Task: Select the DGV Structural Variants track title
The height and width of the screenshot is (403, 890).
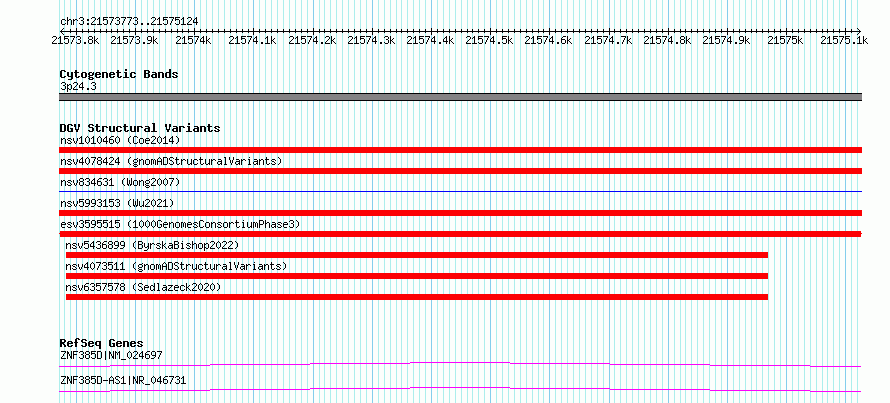Action: tap(140, 128)
